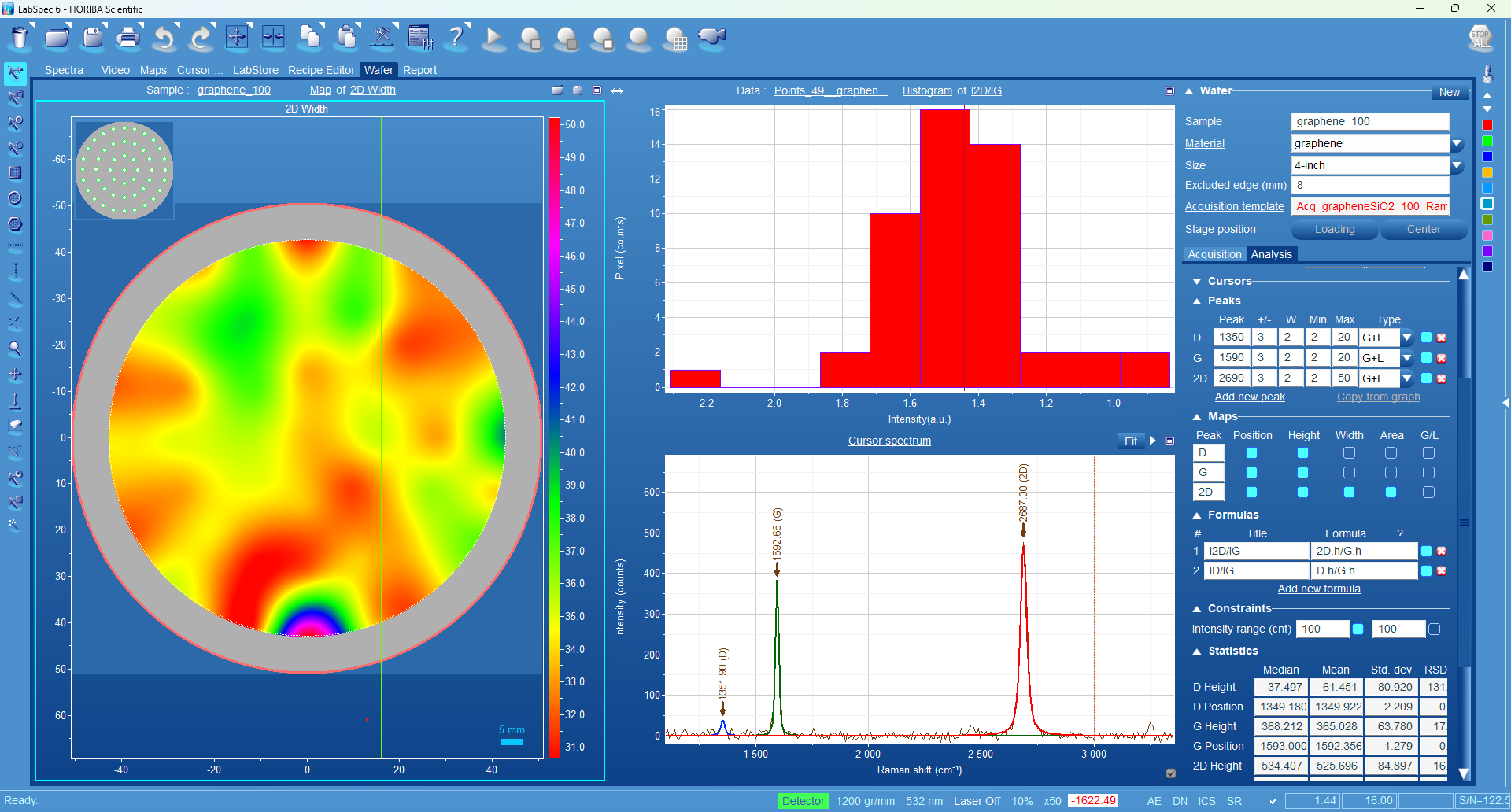Click the Loading stage position button

tap(1335, 229)
